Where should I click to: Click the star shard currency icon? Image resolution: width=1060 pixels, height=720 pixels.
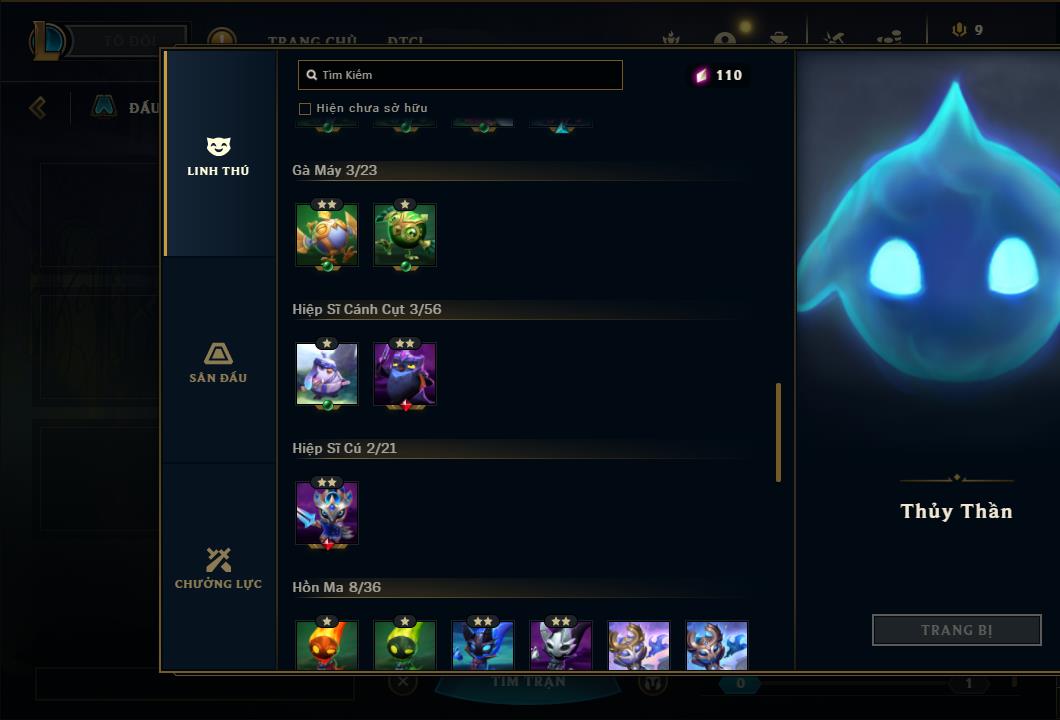coord(702,75)
